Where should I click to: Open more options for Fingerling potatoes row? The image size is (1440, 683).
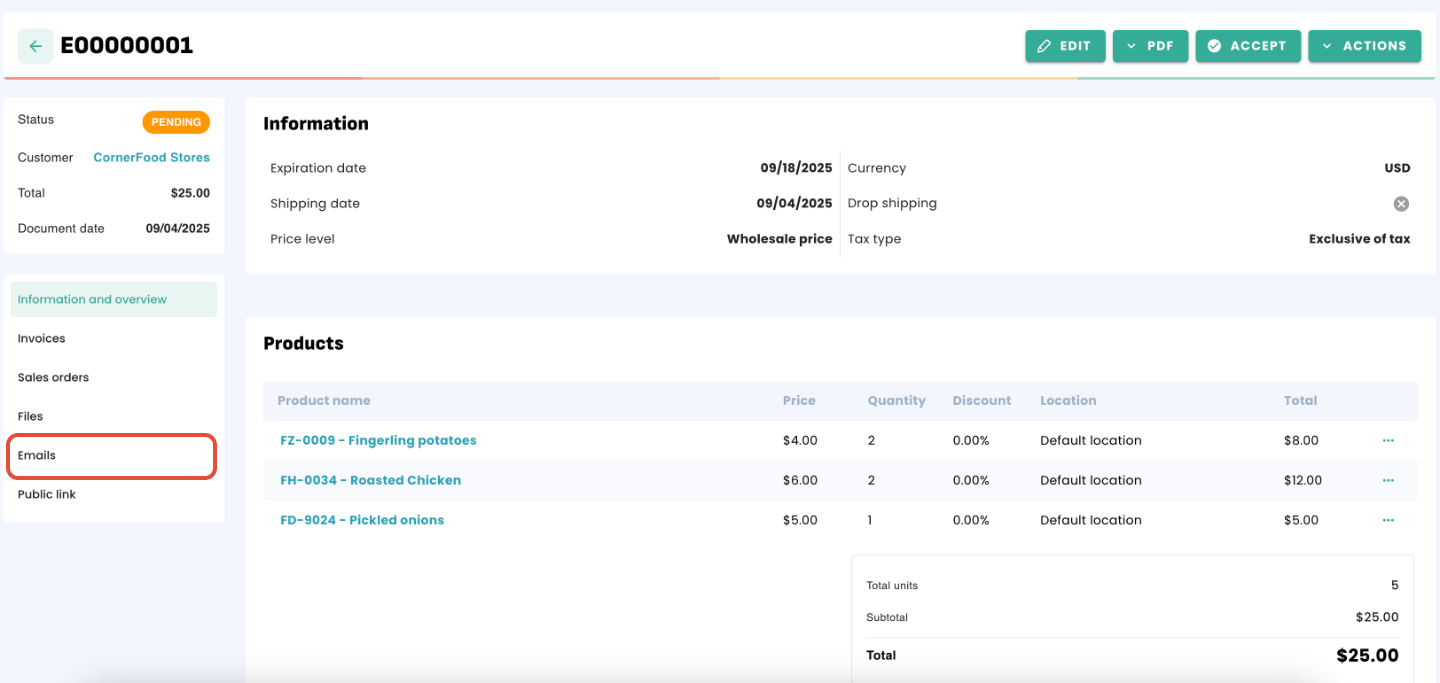pyautogui.click(x=1388, y=441)
